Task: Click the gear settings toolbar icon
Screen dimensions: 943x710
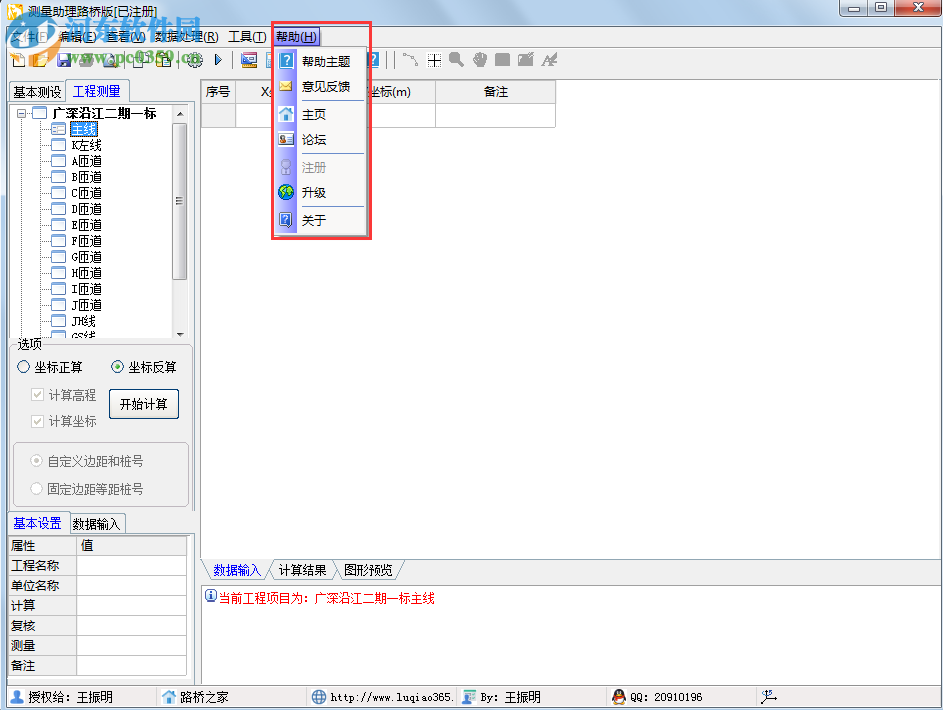Action: click(x=194, y=60)
